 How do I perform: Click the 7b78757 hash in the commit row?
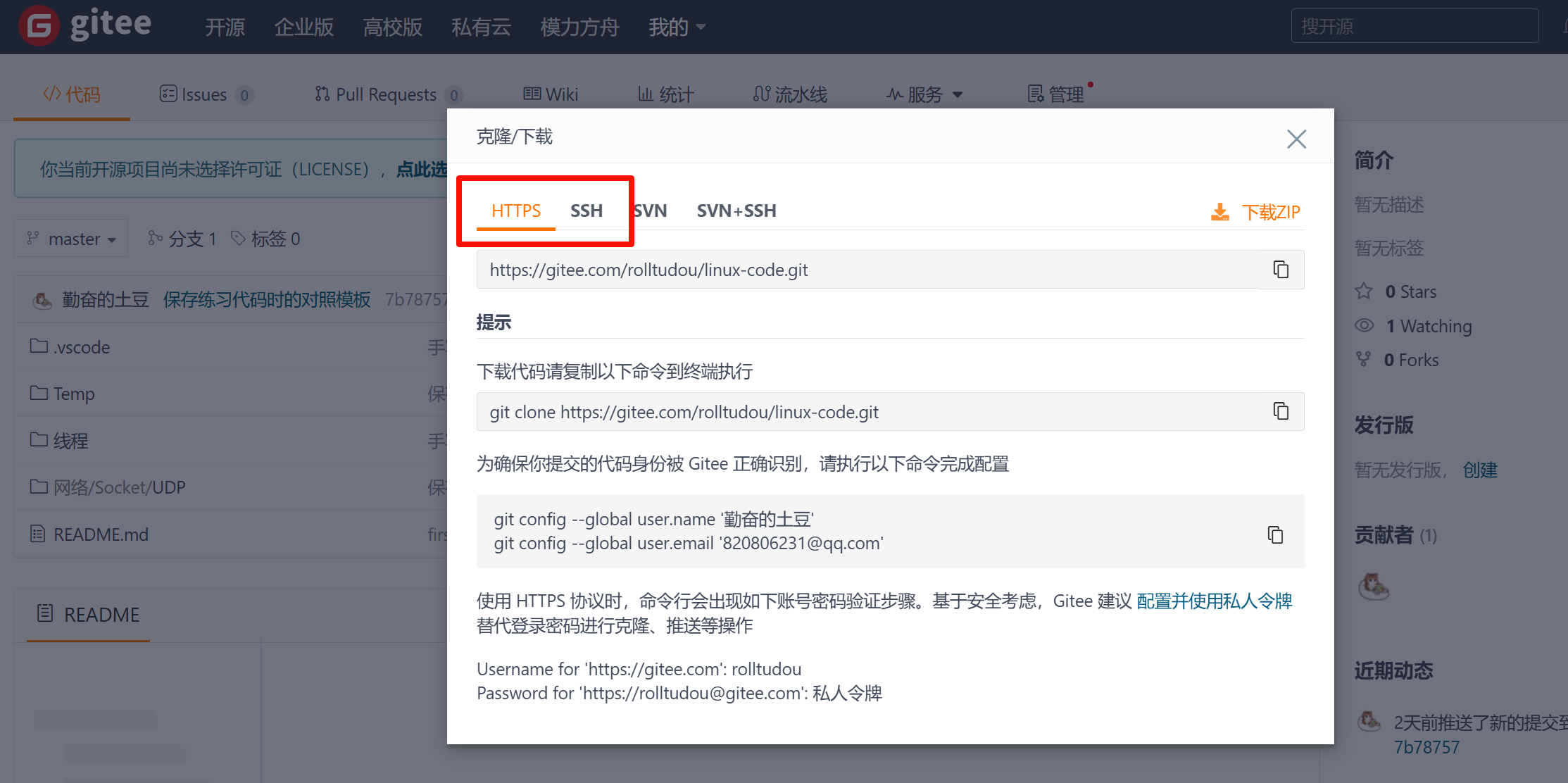coord(415,300)
